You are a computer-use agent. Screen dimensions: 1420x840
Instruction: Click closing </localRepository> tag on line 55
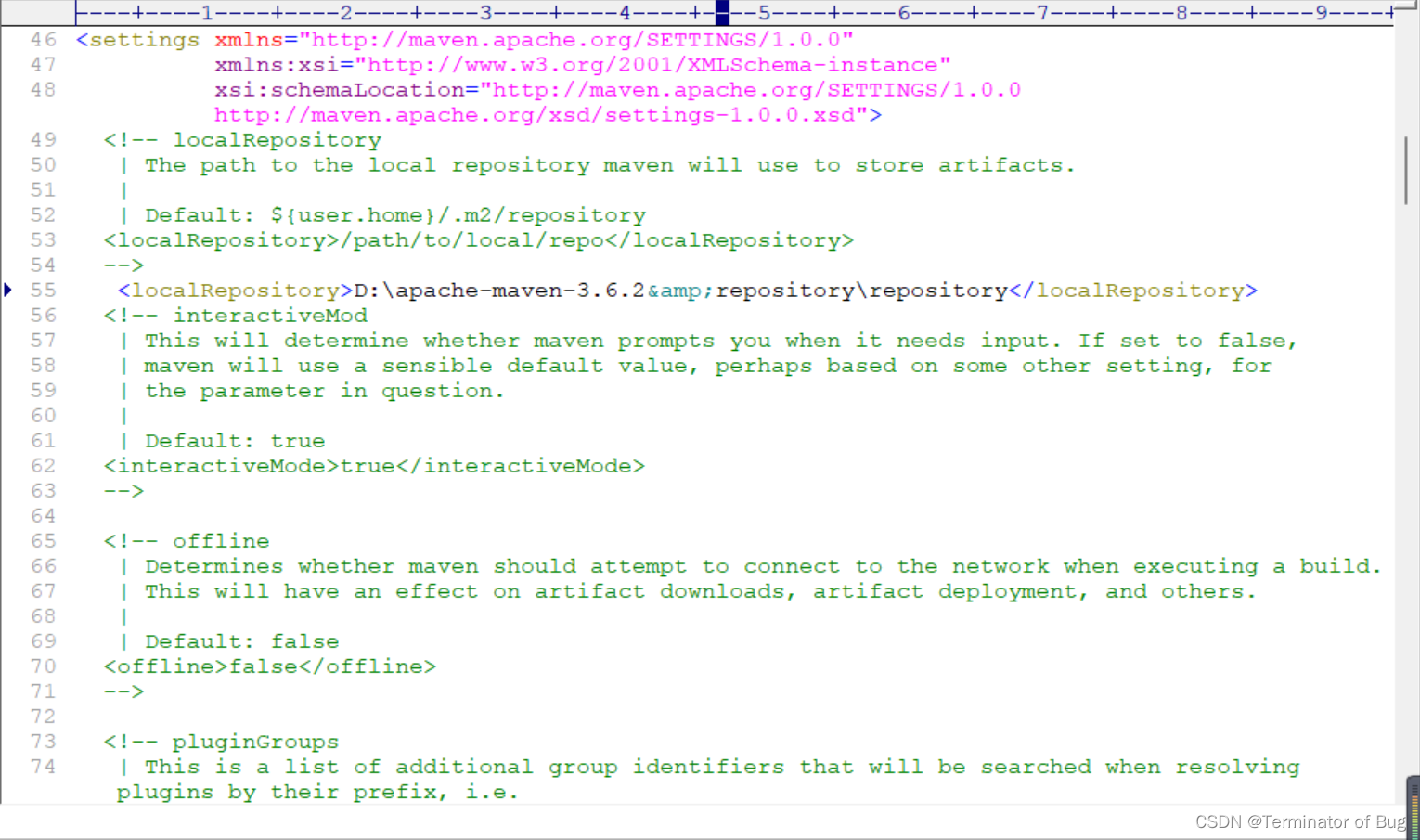(x=1133, y=291)
